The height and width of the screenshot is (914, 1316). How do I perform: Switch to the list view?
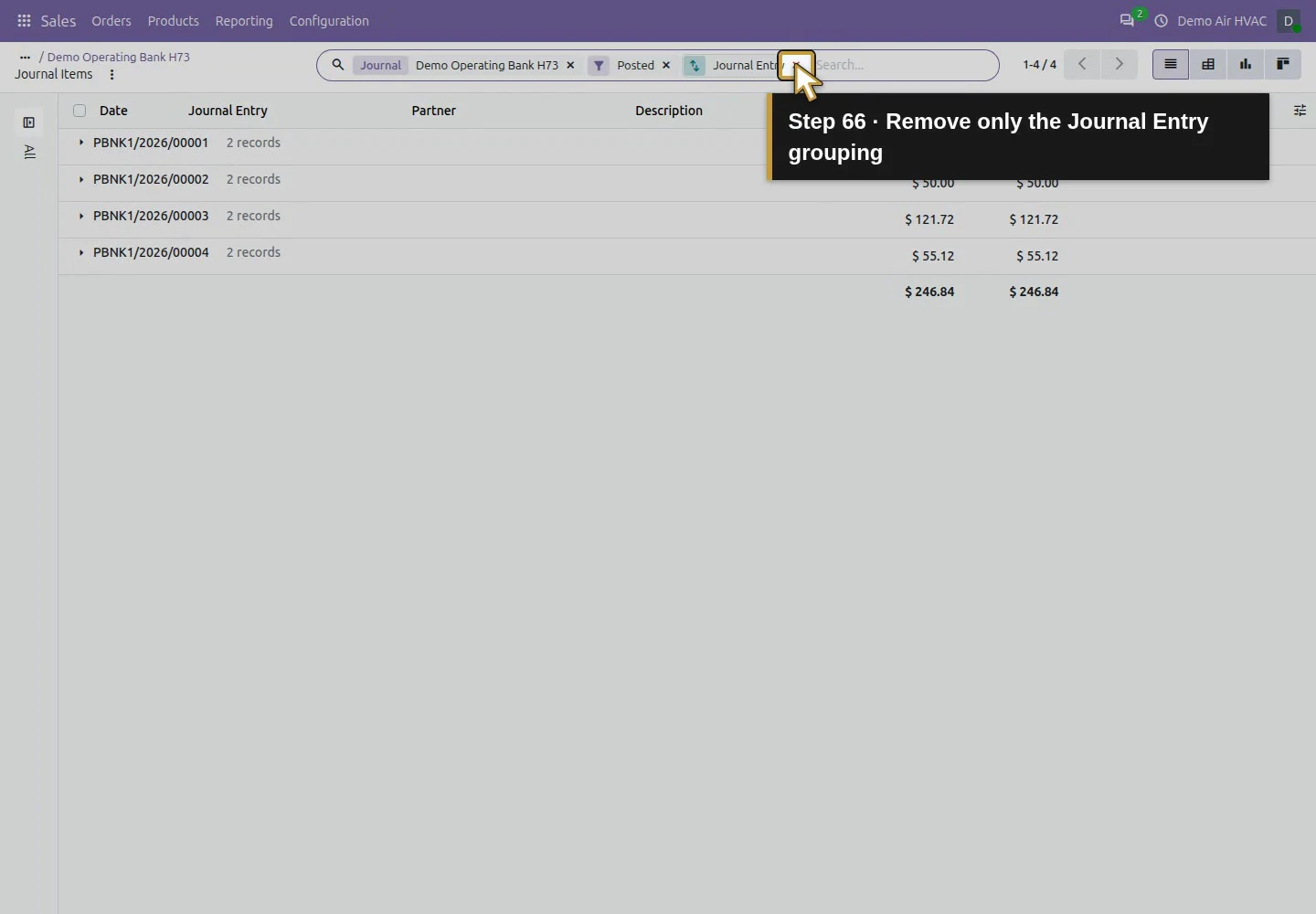point(1171,64)
